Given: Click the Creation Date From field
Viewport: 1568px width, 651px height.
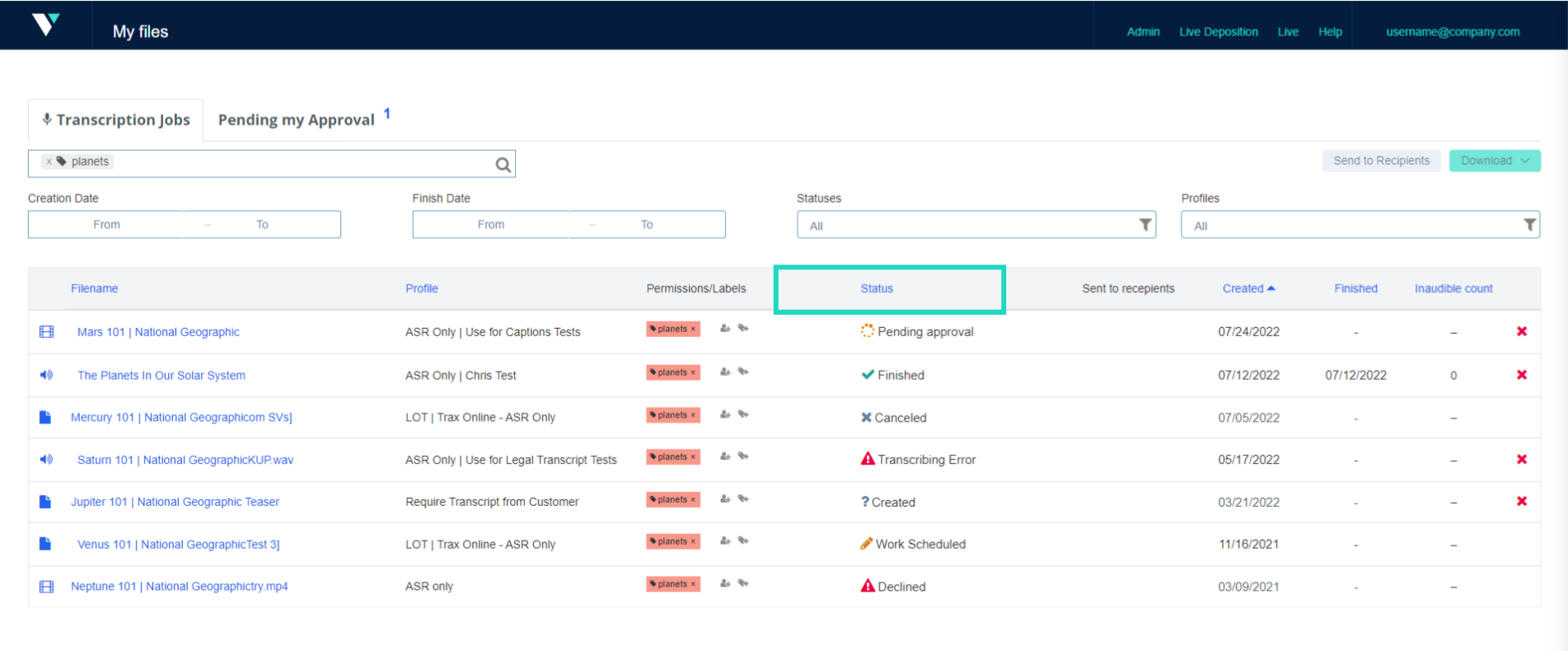Looking at the screenshot, I should pos(106,225).
